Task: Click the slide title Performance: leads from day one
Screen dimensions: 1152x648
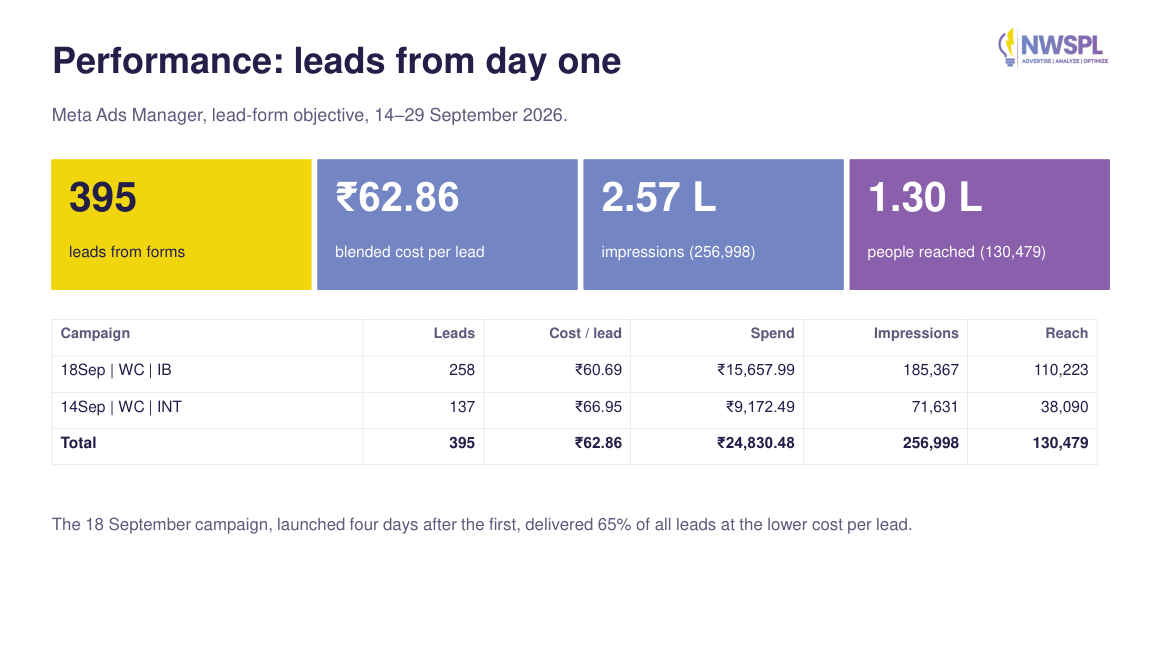Action: (336, 61)
